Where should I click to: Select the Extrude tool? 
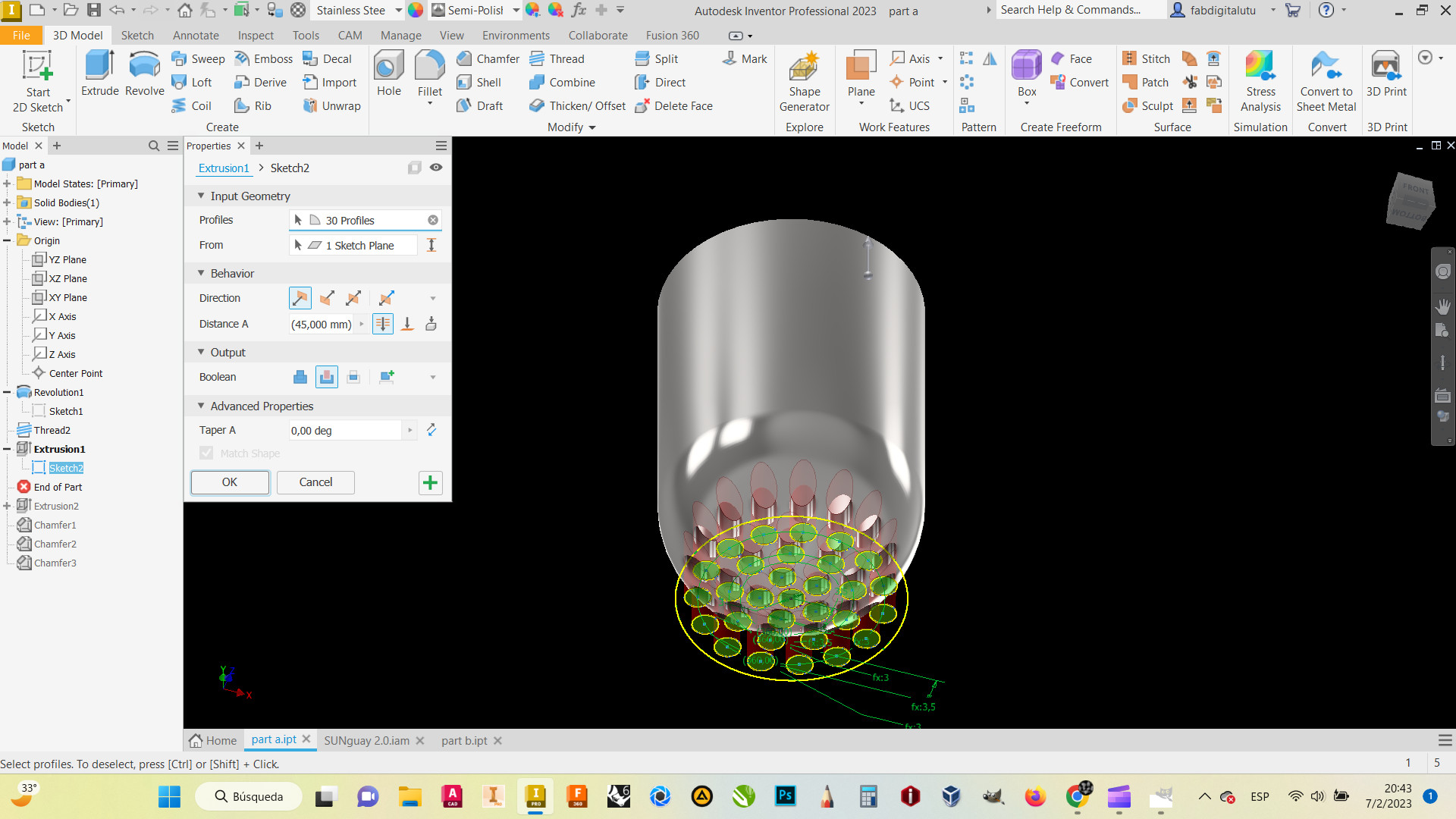100,74
